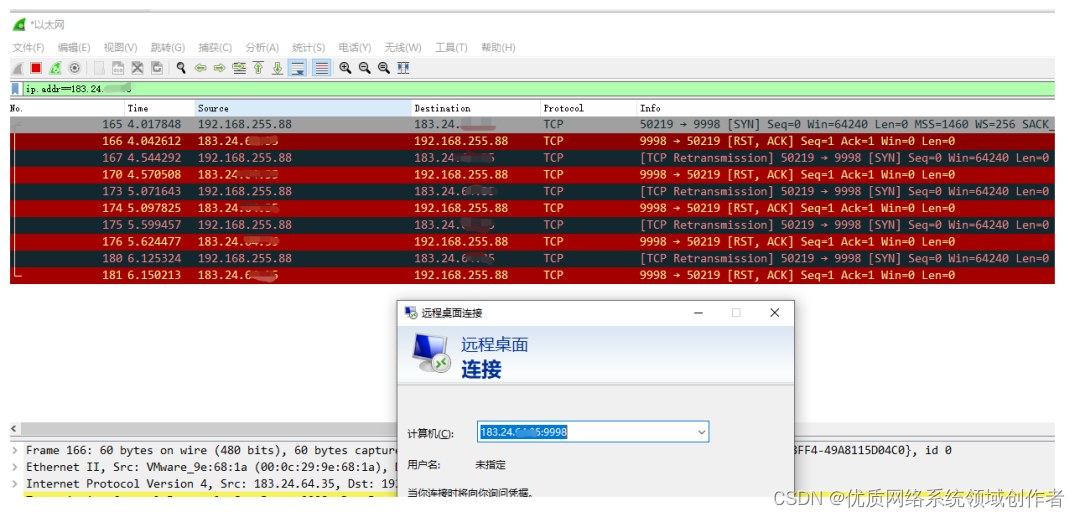1080x517 pixels.
Task: Select packet 170 at time 4.570508
Action: (x=532, y=175)
